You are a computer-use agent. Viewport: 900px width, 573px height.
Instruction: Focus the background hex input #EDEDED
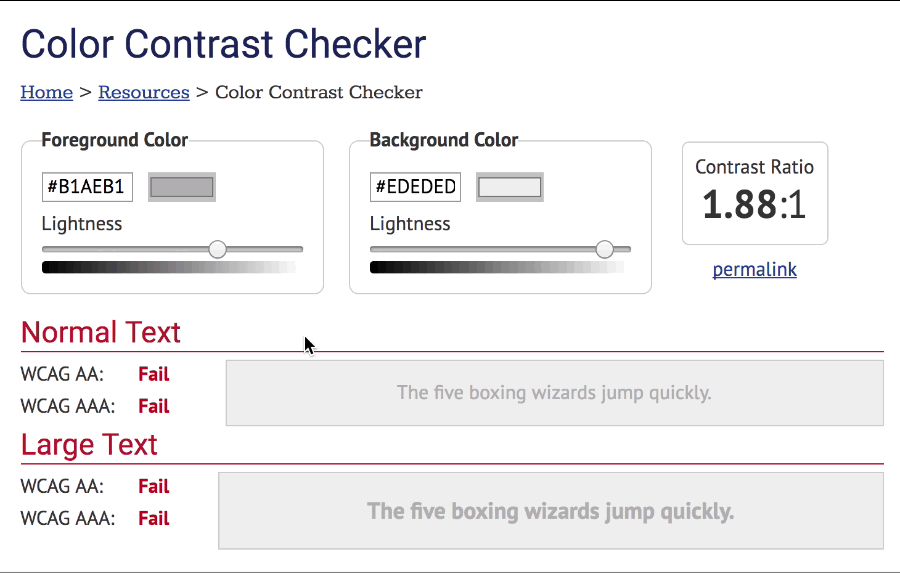[415, 187]
